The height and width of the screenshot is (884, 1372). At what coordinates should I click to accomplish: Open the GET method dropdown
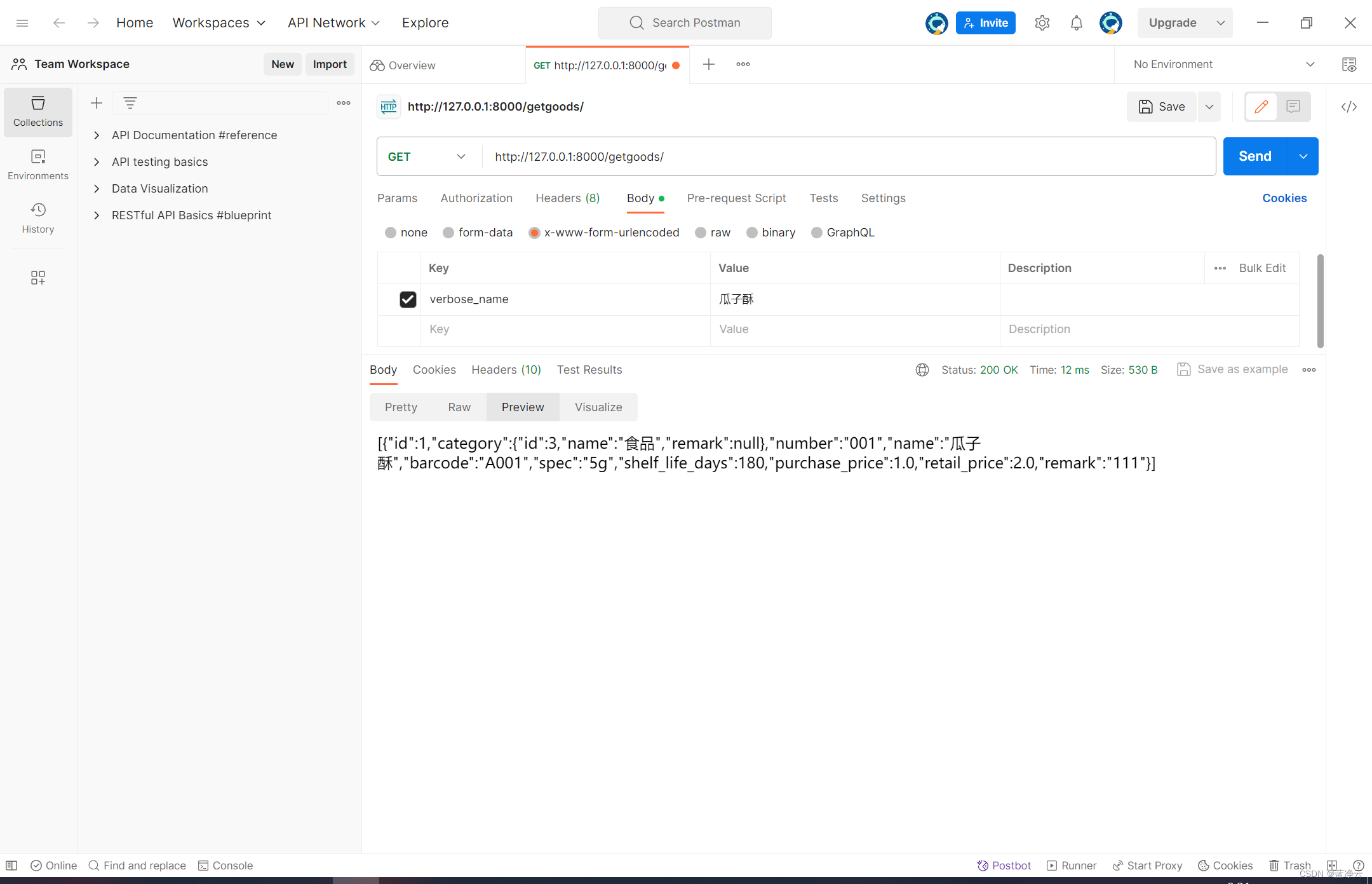click(427, 156)
